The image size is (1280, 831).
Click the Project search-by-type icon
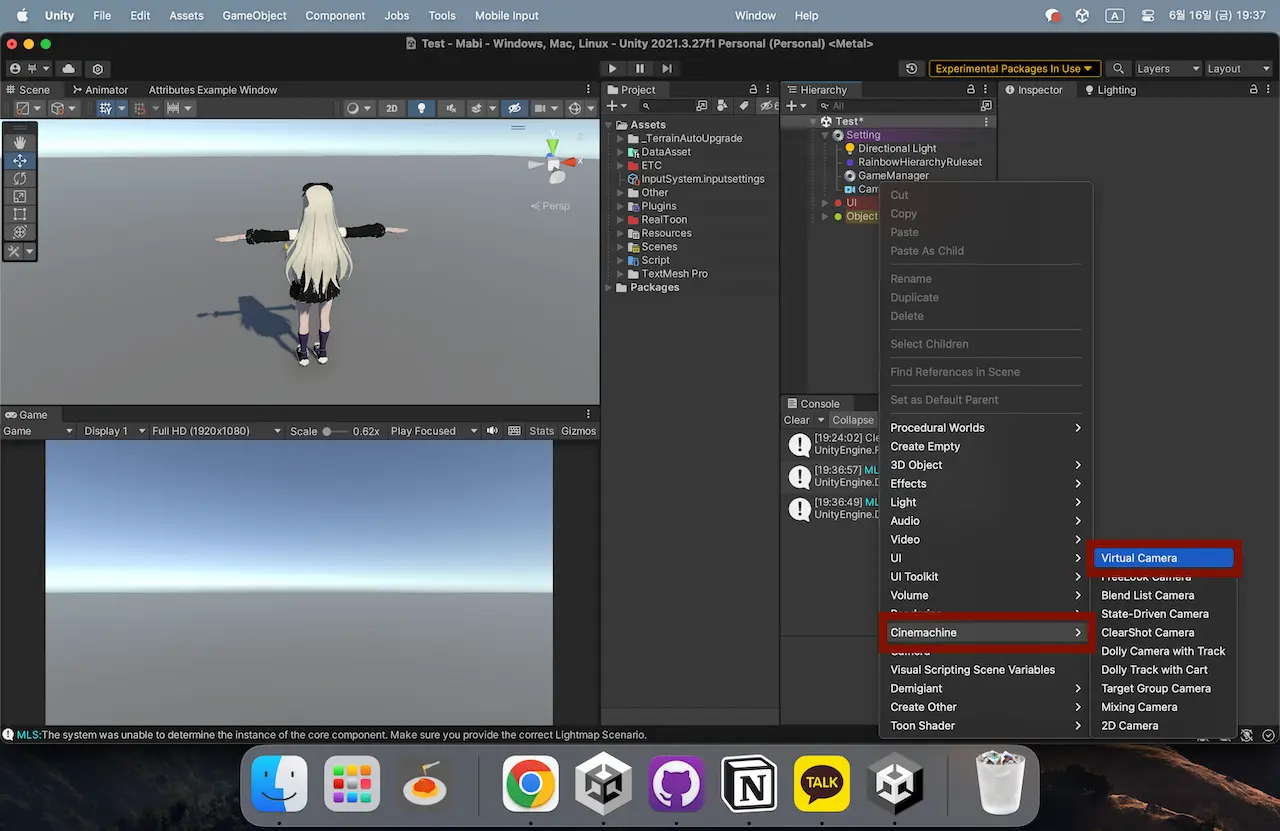[721, 106]
